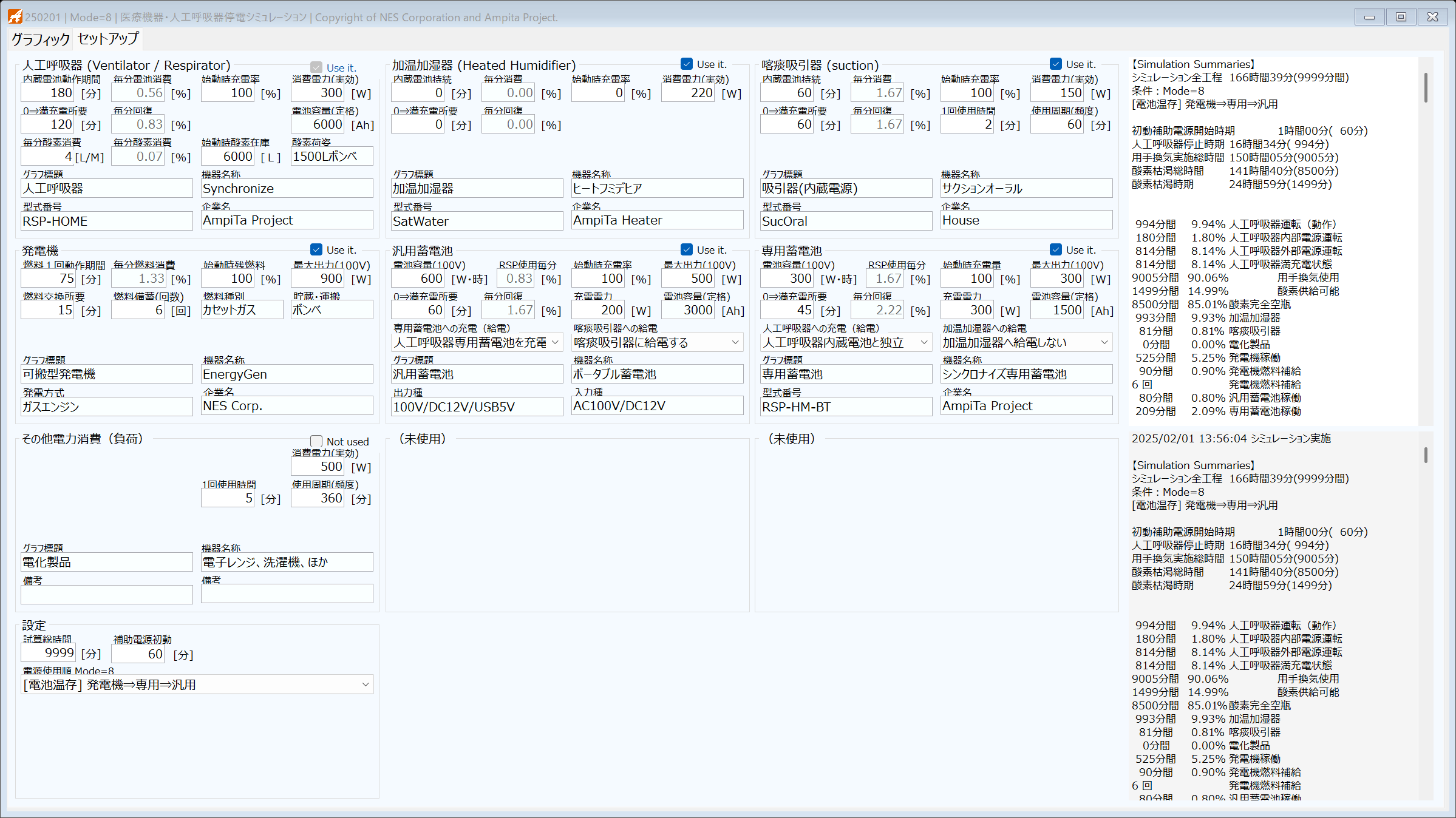This screenshot has height=818, width=1456.
Task: Open the 喀痰吸引器への給電 dropdown
Action: [657, 342]
